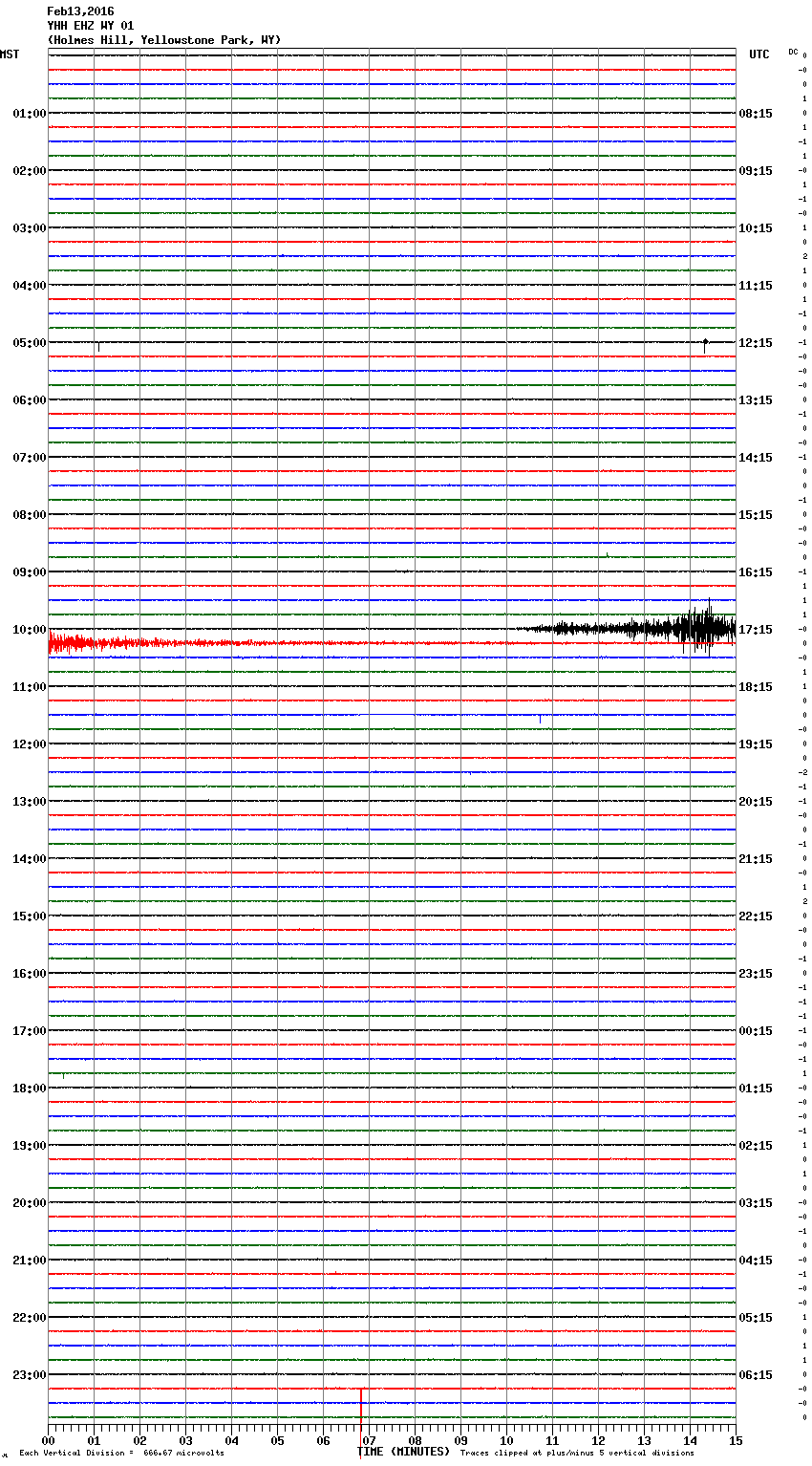The height and width of the screenshot is (1466, 812).
Task: Select the 22:00 MST row label
Action: 29,1318
